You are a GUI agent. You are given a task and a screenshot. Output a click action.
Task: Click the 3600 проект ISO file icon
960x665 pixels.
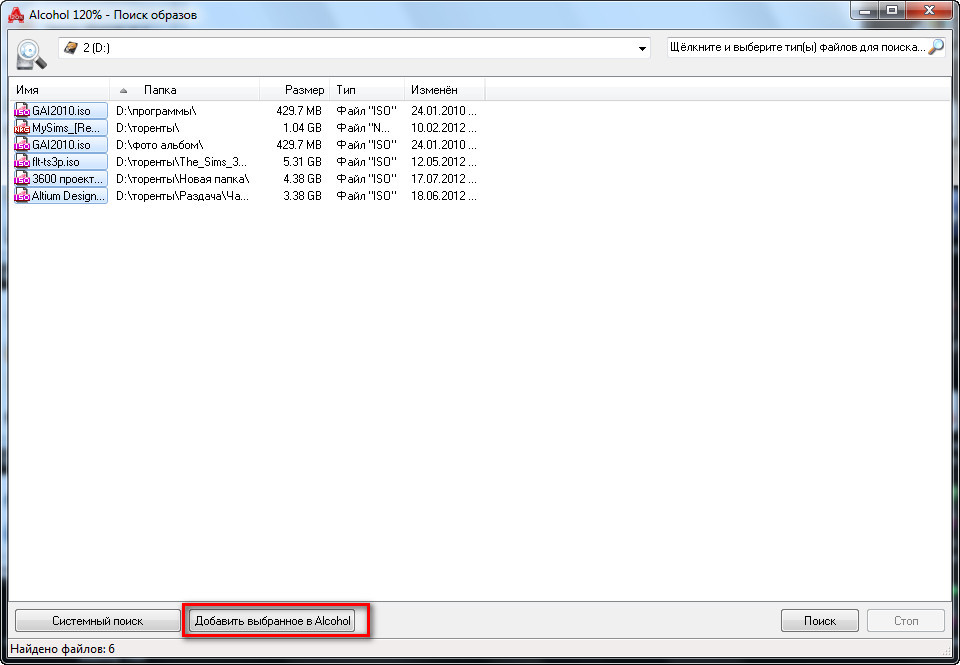(x=22, y=179)
